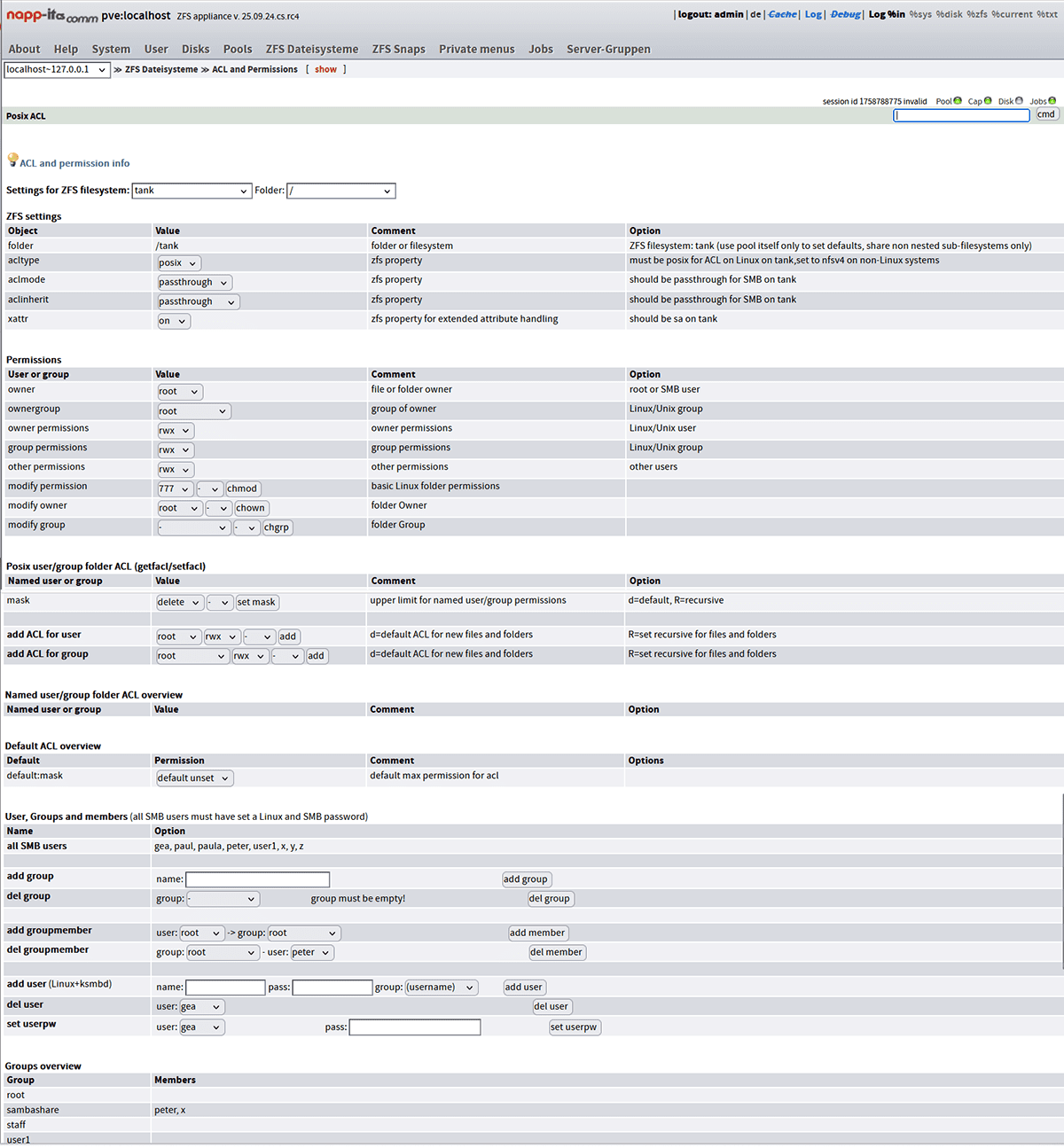
Task: Open the Folder path dropdown
Action: (x=341, y=191)
